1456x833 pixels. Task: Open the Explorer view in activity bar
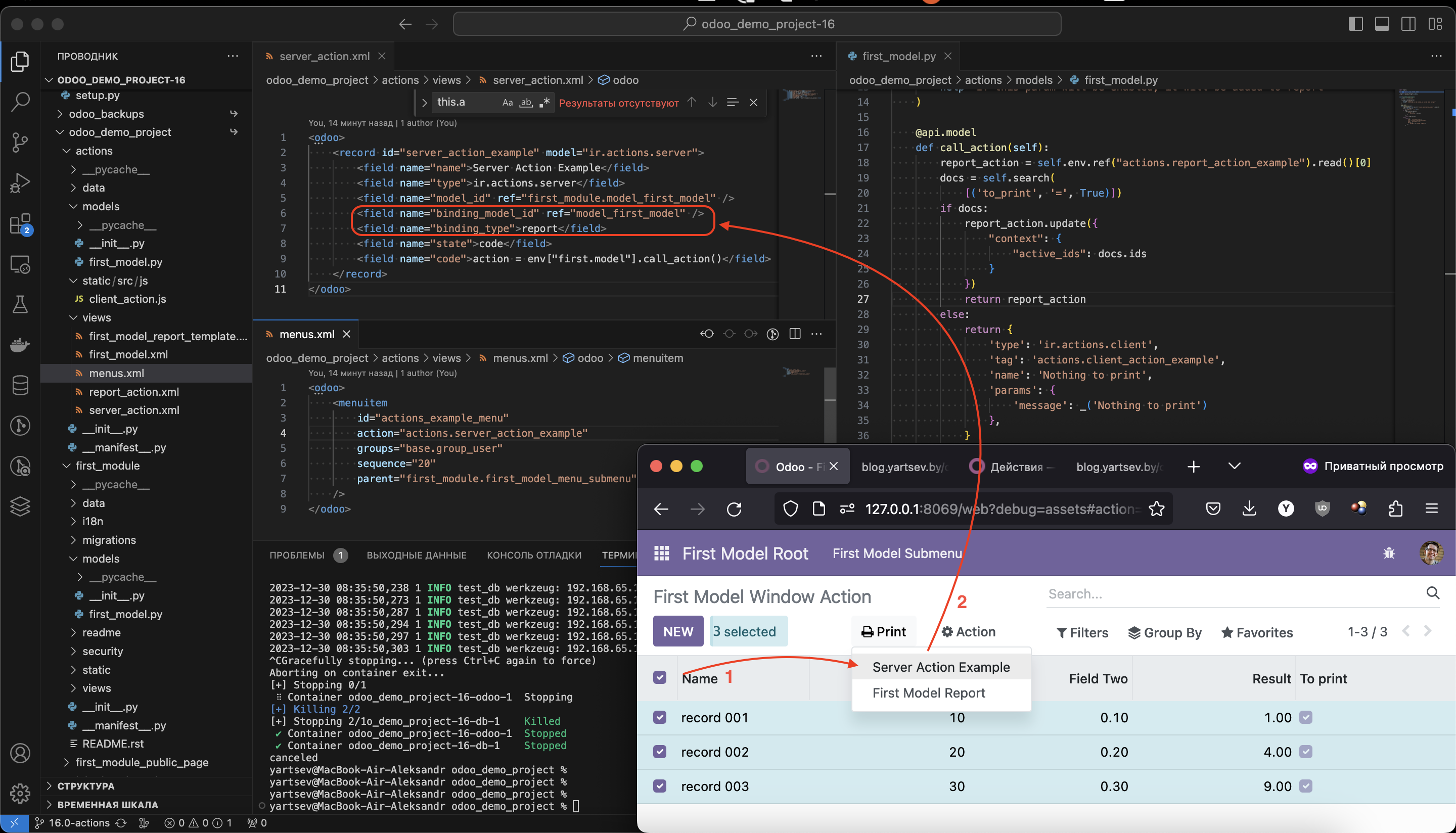point(20,61)
